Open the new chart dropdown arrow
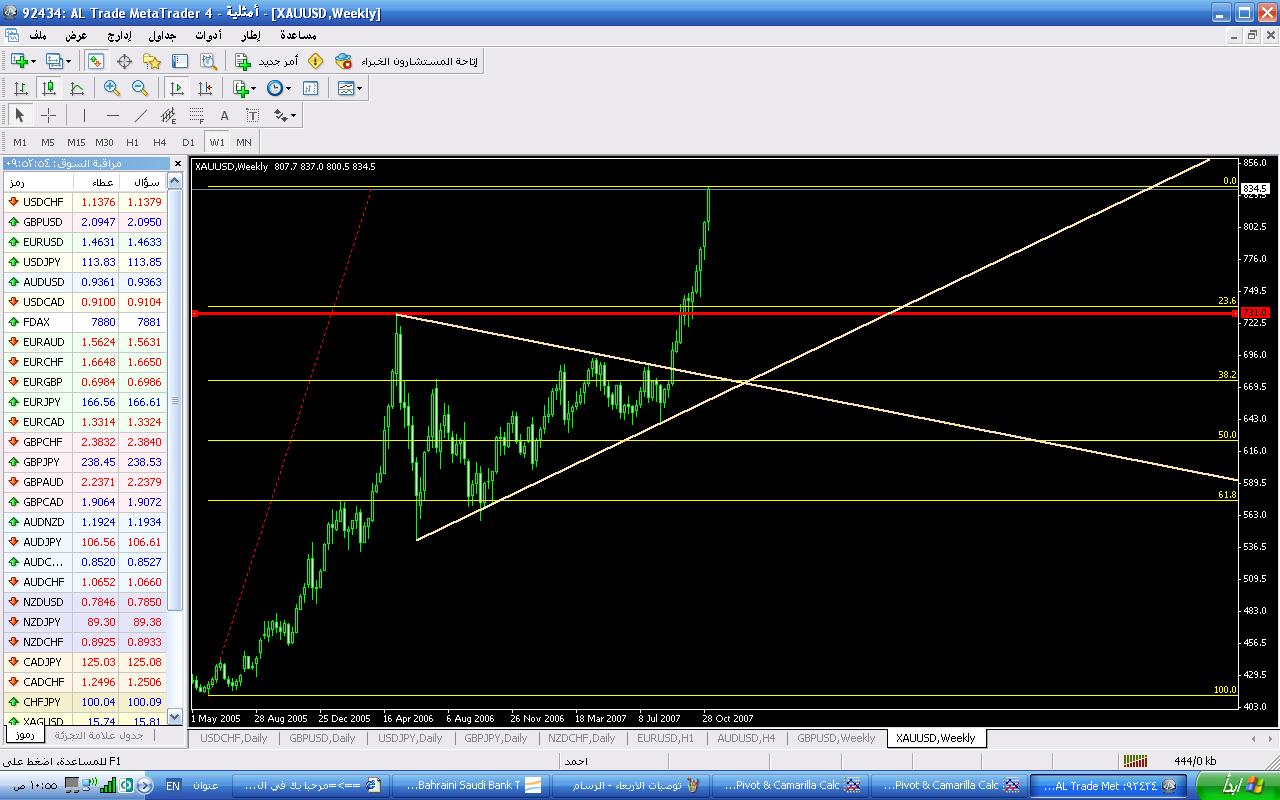 (34, 61)
